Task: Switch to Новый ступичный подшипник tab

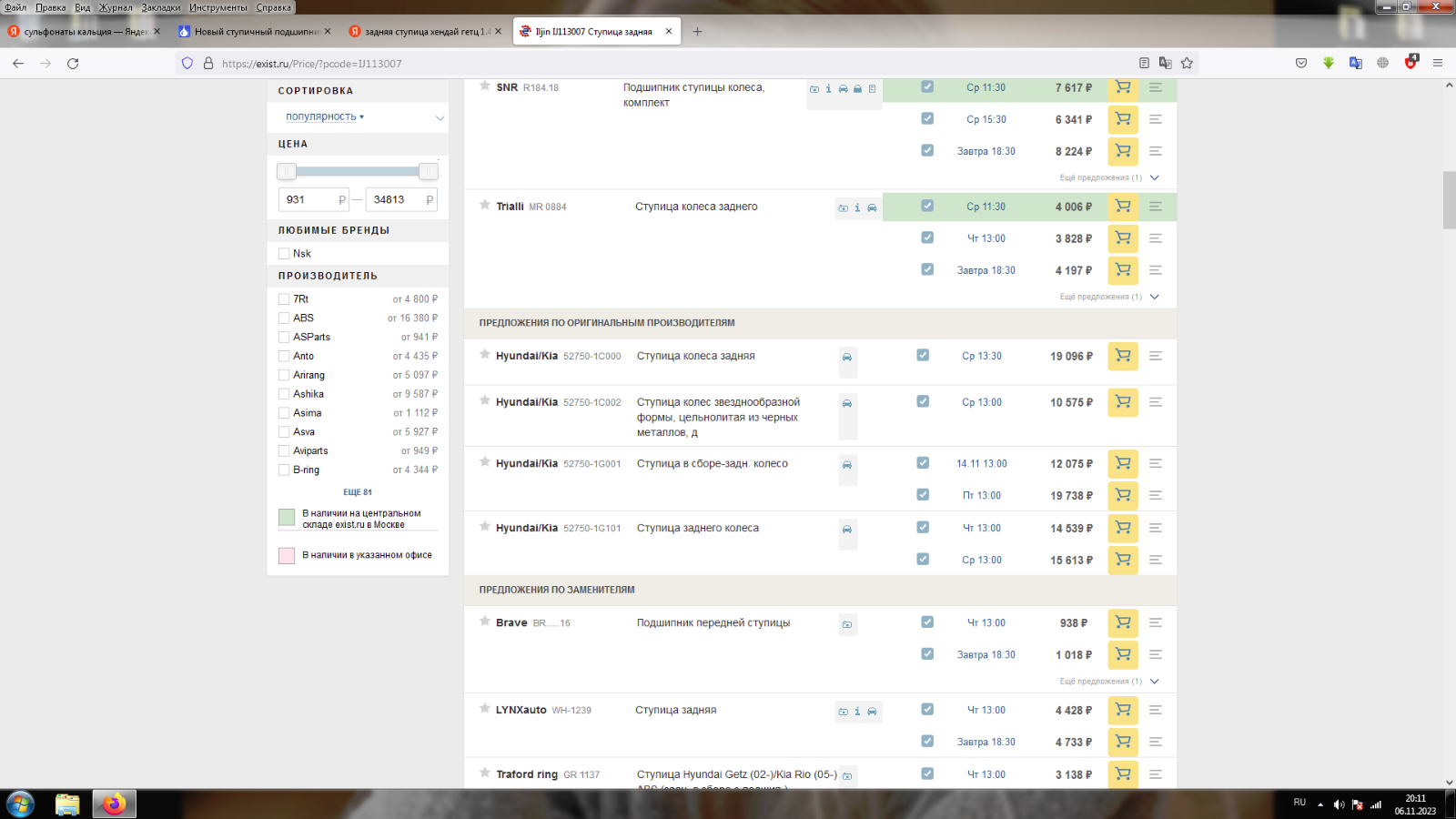Action: [x=255, y=31]
